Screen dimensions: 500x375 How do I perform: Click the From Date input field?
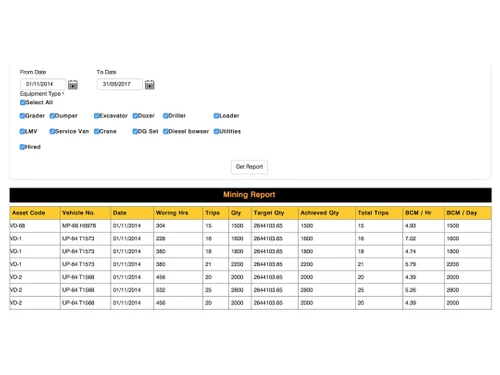(x=43, y=84)
